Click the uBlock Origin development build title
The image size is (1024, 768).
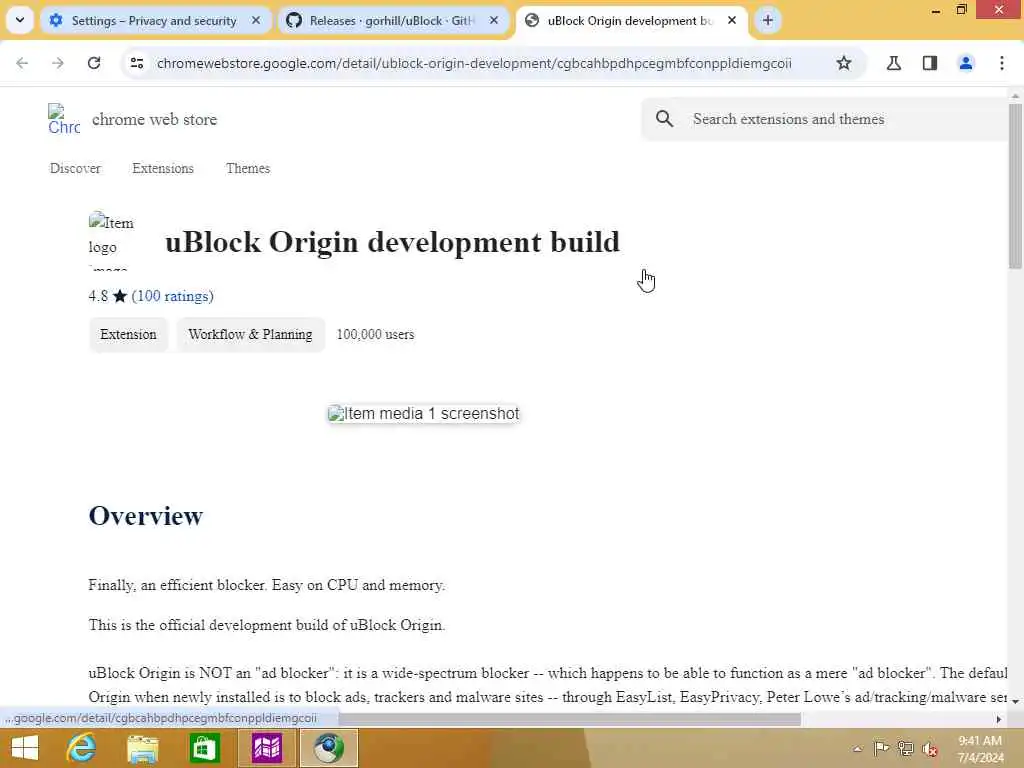click(392, 242)
